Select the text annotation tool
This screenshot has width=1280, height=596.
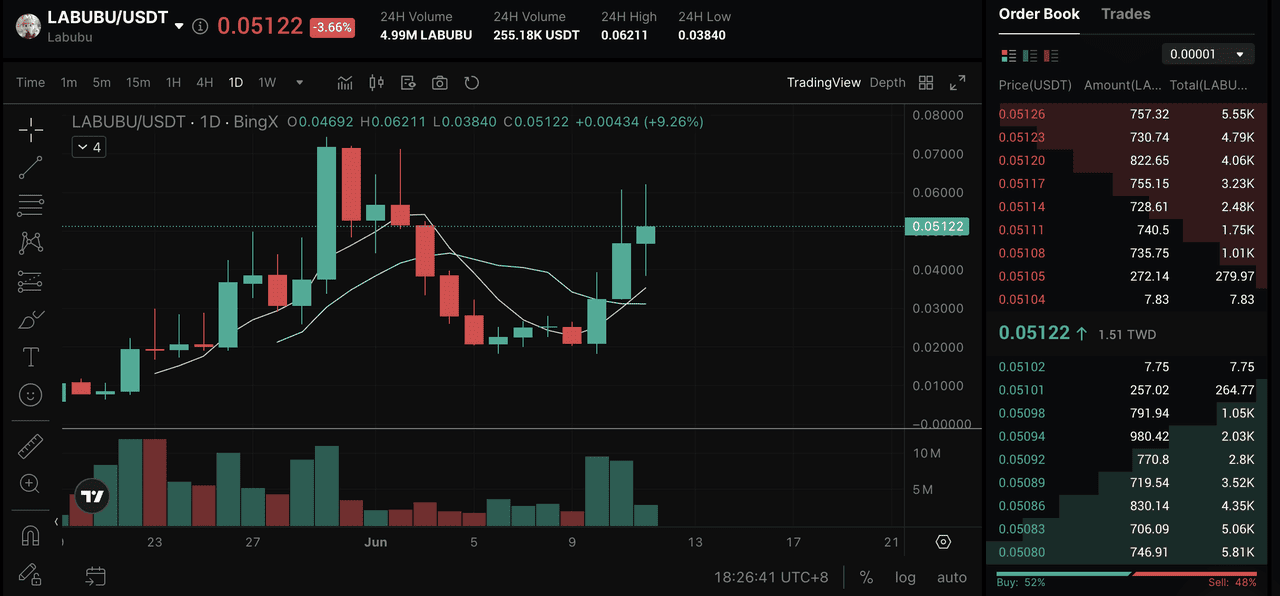click(31, 357)
